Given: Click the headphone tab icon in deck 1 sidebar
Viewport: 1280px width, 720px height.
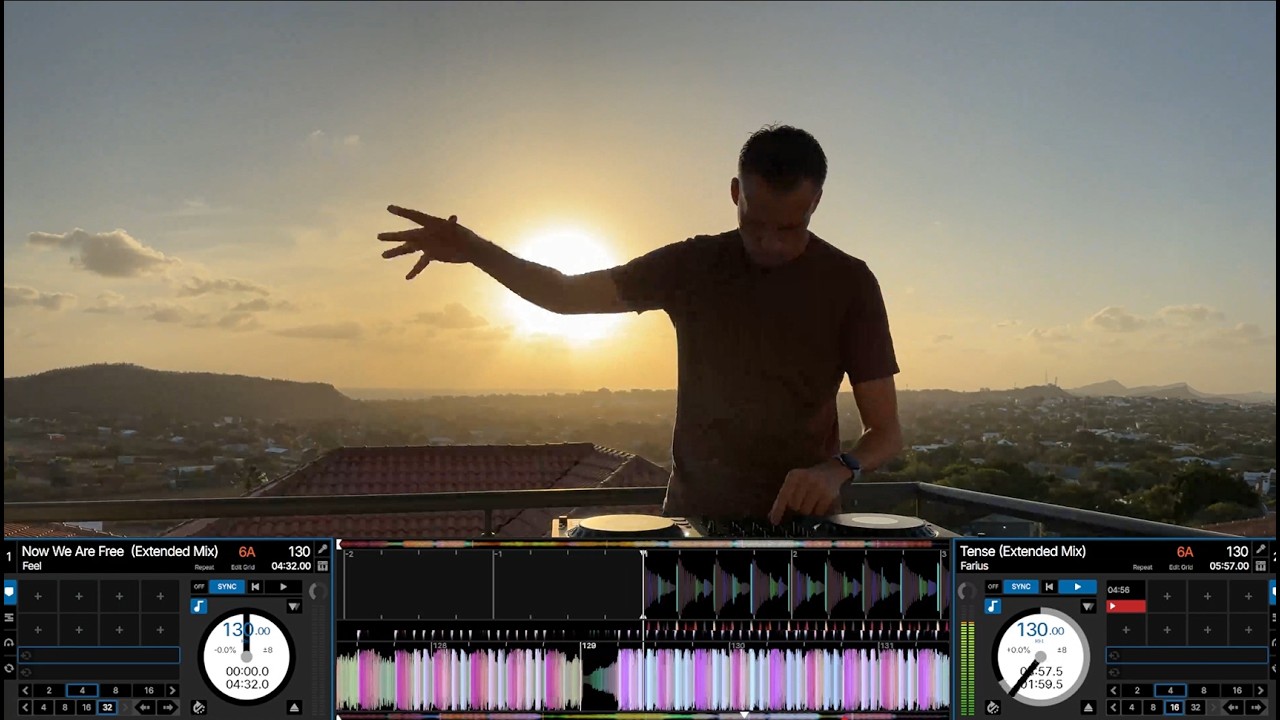Looking at the screenshot, I should pyautogui.click(x=9, y=642).
